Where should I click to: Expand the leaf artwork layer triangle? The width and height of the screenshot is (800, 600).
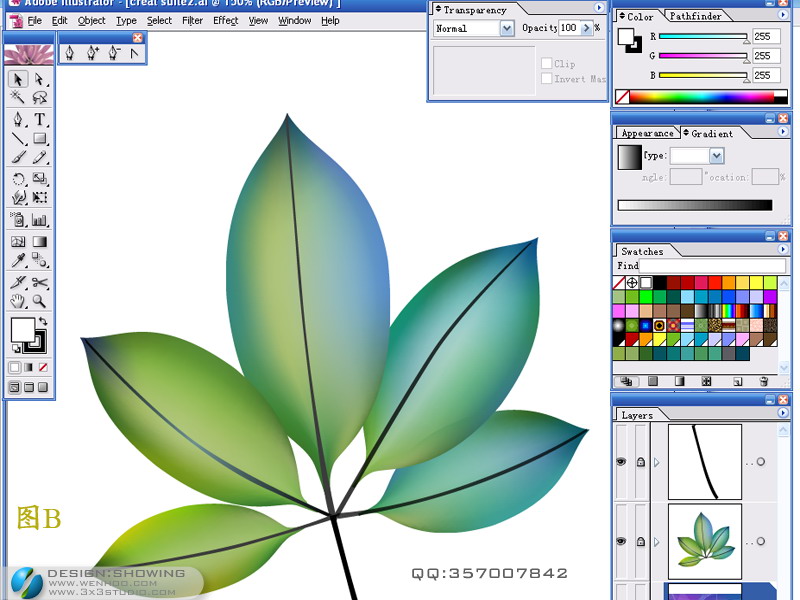click(x=657, y=542)
